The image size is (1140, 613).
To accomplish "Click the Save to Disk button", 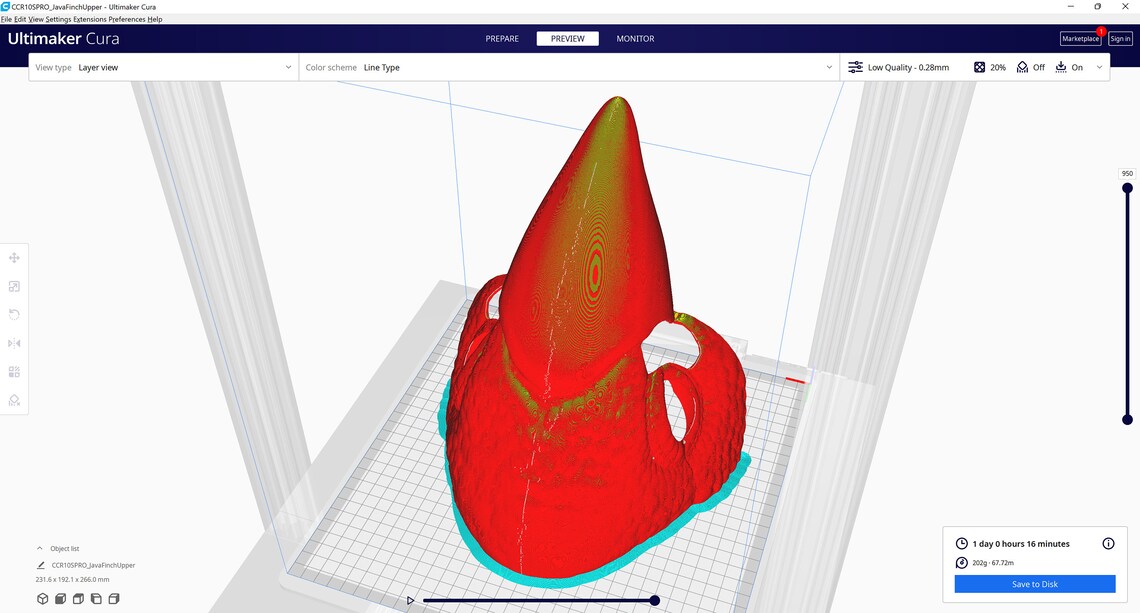I will click(1034, 583).
